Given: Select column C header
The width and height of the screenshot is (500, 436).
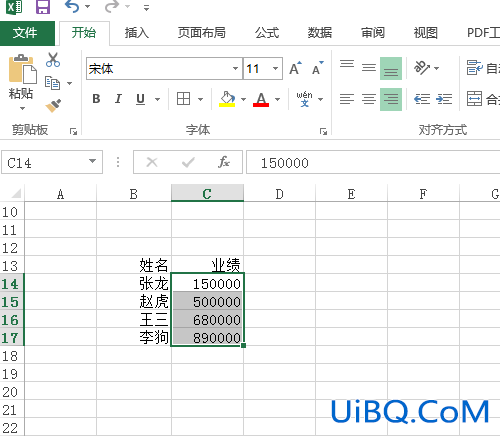Looking at the screenshot, I should click(x=207, y=193).
